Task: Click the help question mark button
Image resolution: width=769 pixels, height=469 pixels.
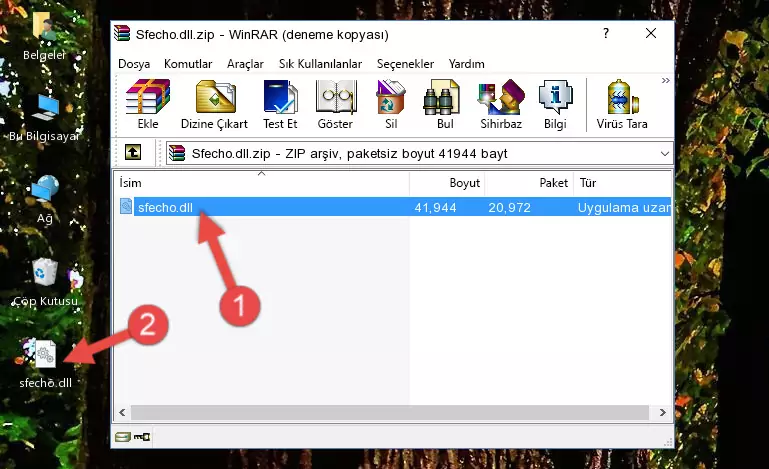Action: [x=606, y=33]
